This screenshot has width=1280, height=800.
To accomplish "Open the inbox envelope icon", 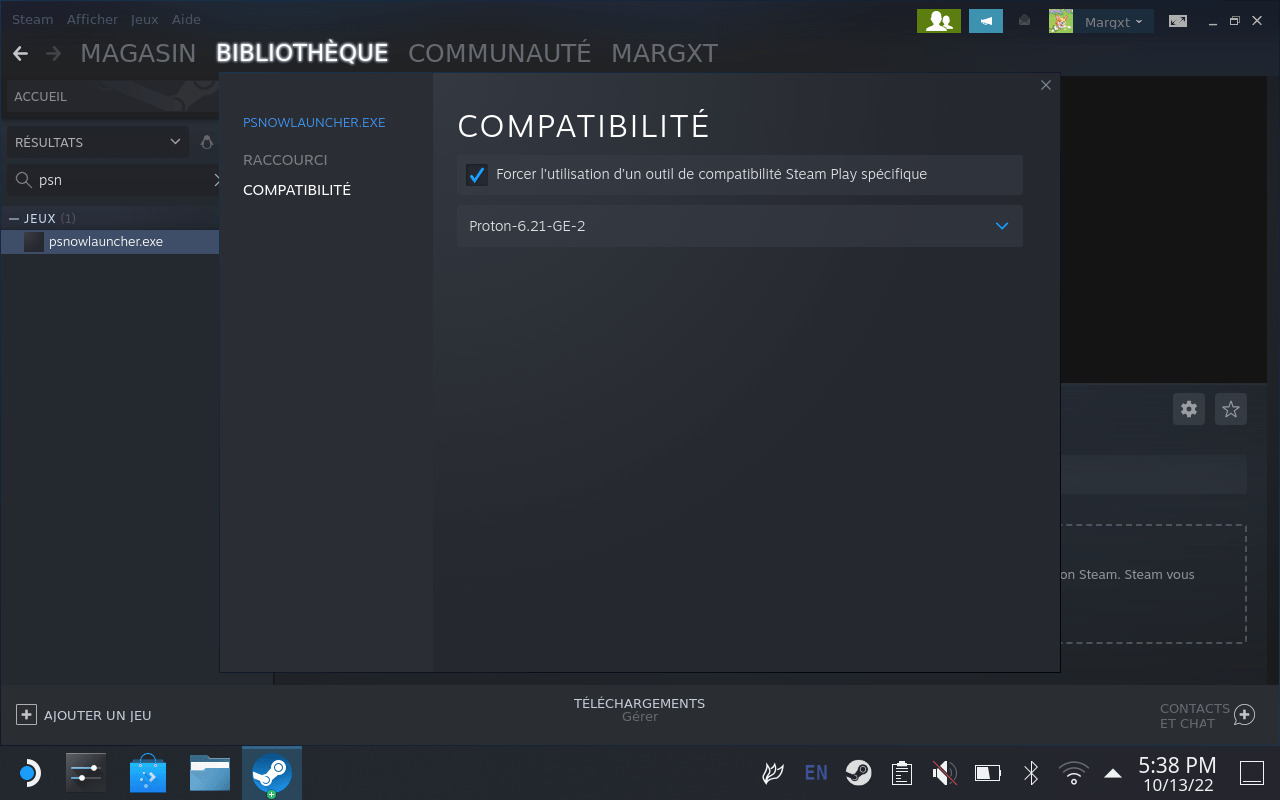I will 1025,20.
